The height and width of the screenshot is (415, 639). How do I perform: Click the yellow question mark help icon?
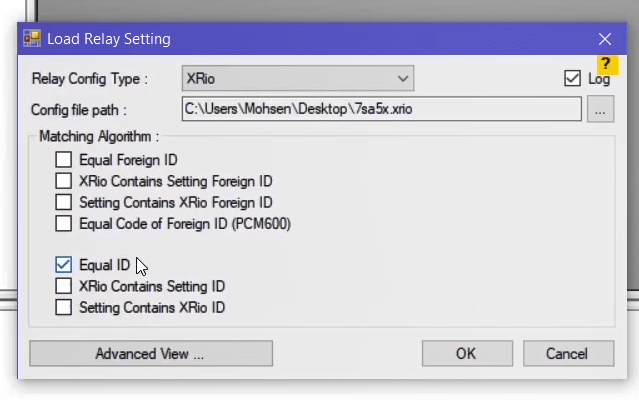point(605,63)
